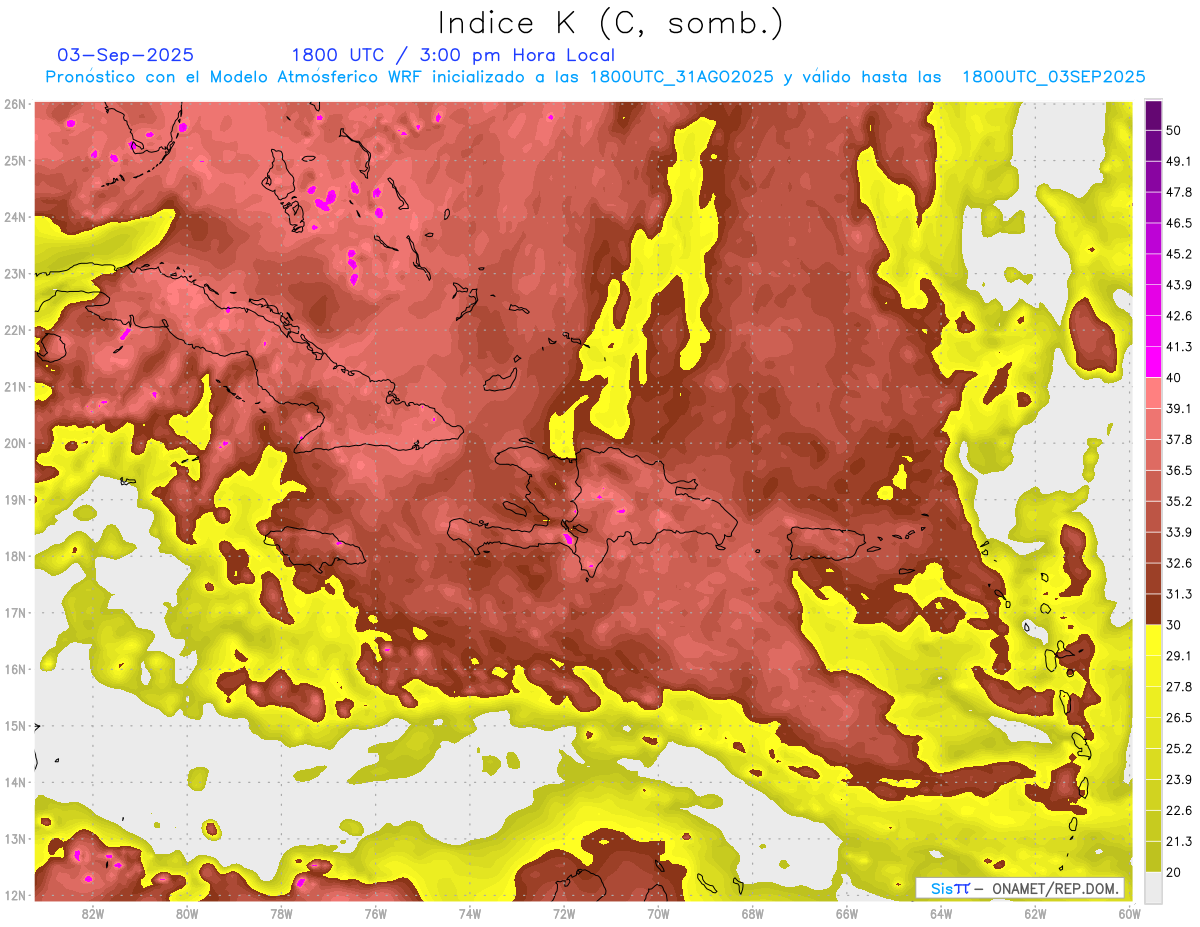The image size is (1200, 927).
Task: Click the "62W" longitude axis label
Action: click(1034, 913)
